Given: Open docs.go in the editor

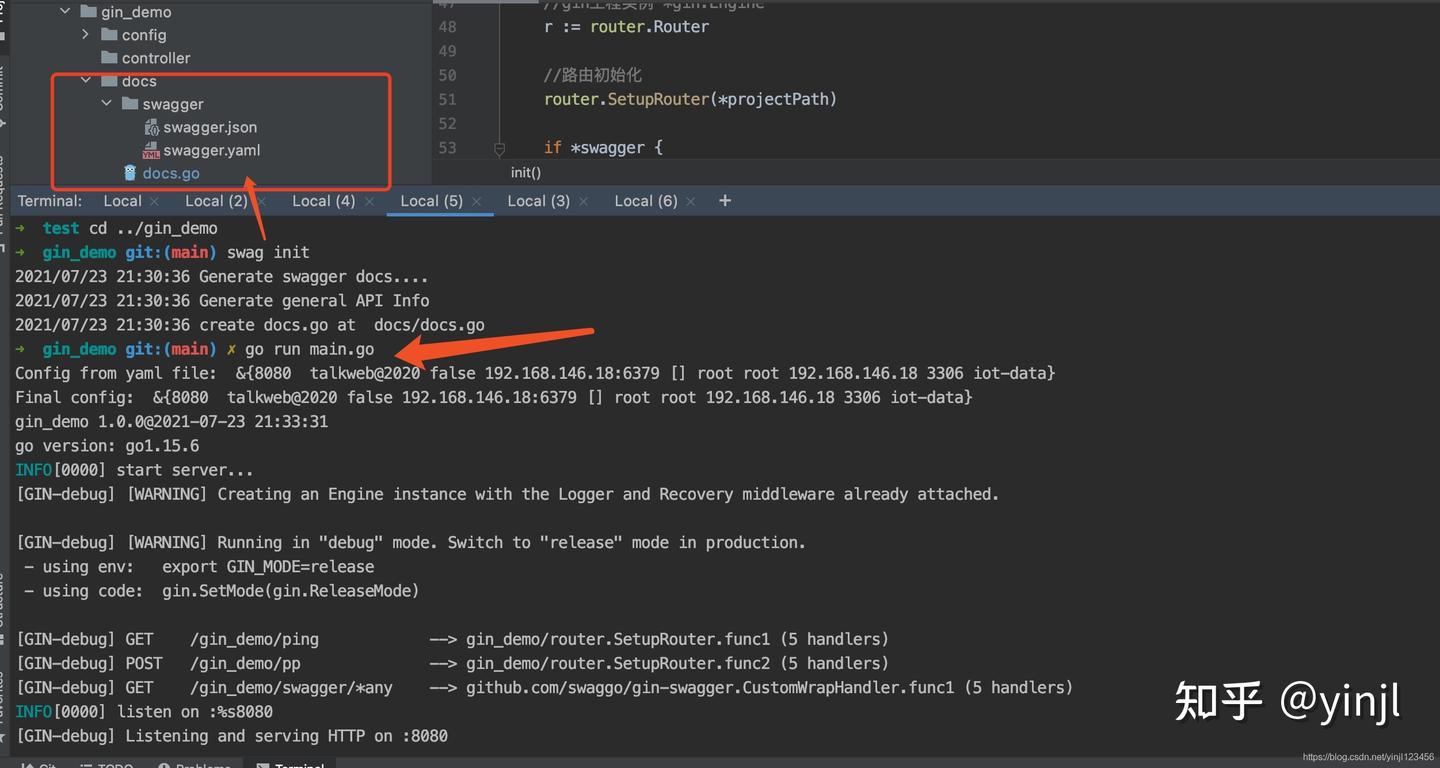Looking at the screenshot, I should coord(171,172).
